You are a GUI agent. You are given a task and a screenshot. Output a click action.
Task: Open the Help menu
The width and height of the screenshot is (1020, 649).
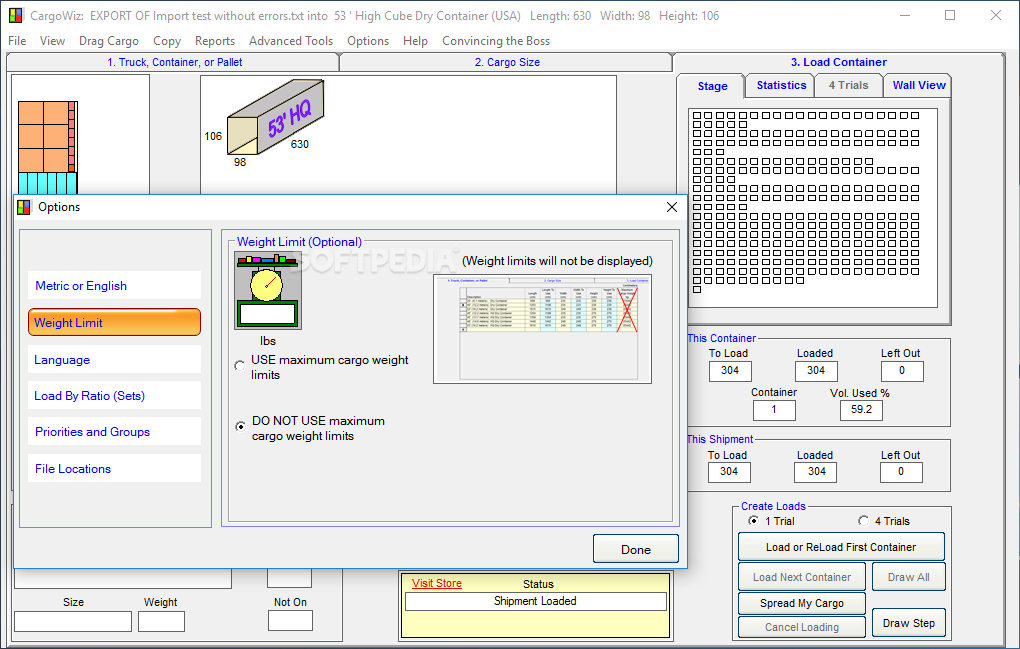tap(415, 41)
